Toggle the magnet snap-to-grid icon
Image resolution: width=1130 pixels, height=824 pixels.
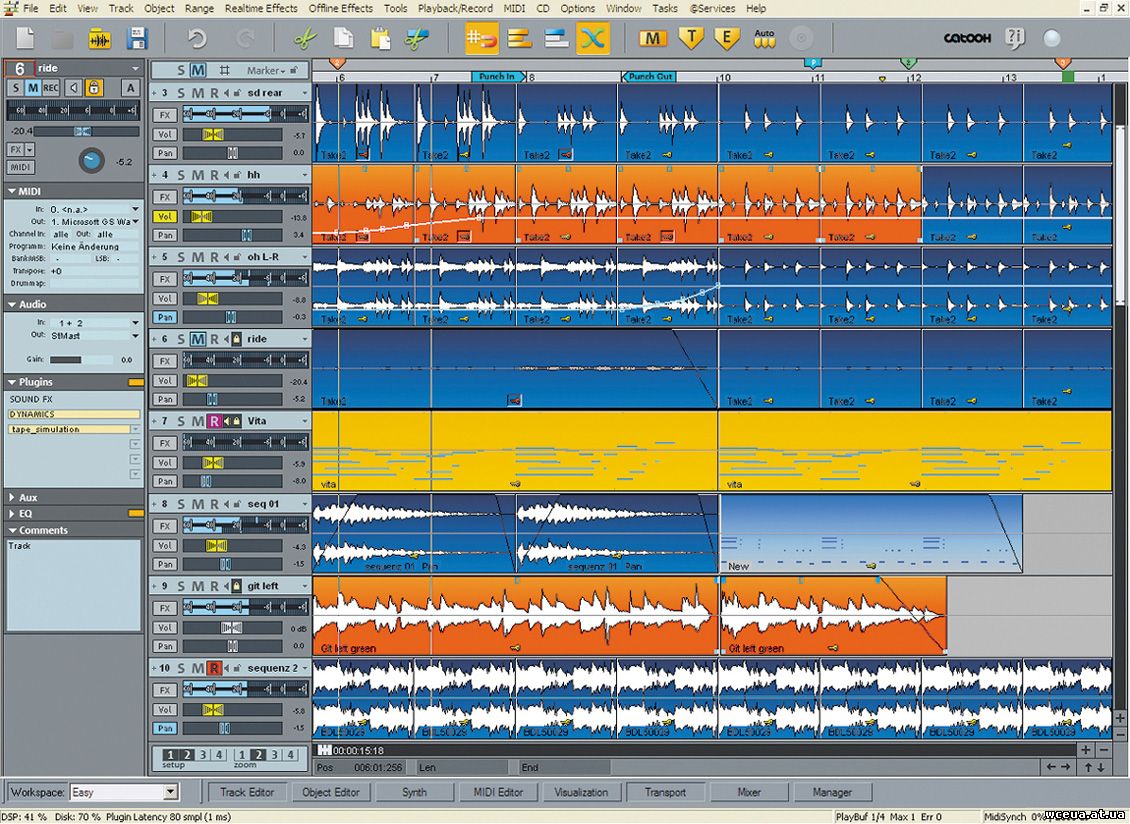pos(482,39)
